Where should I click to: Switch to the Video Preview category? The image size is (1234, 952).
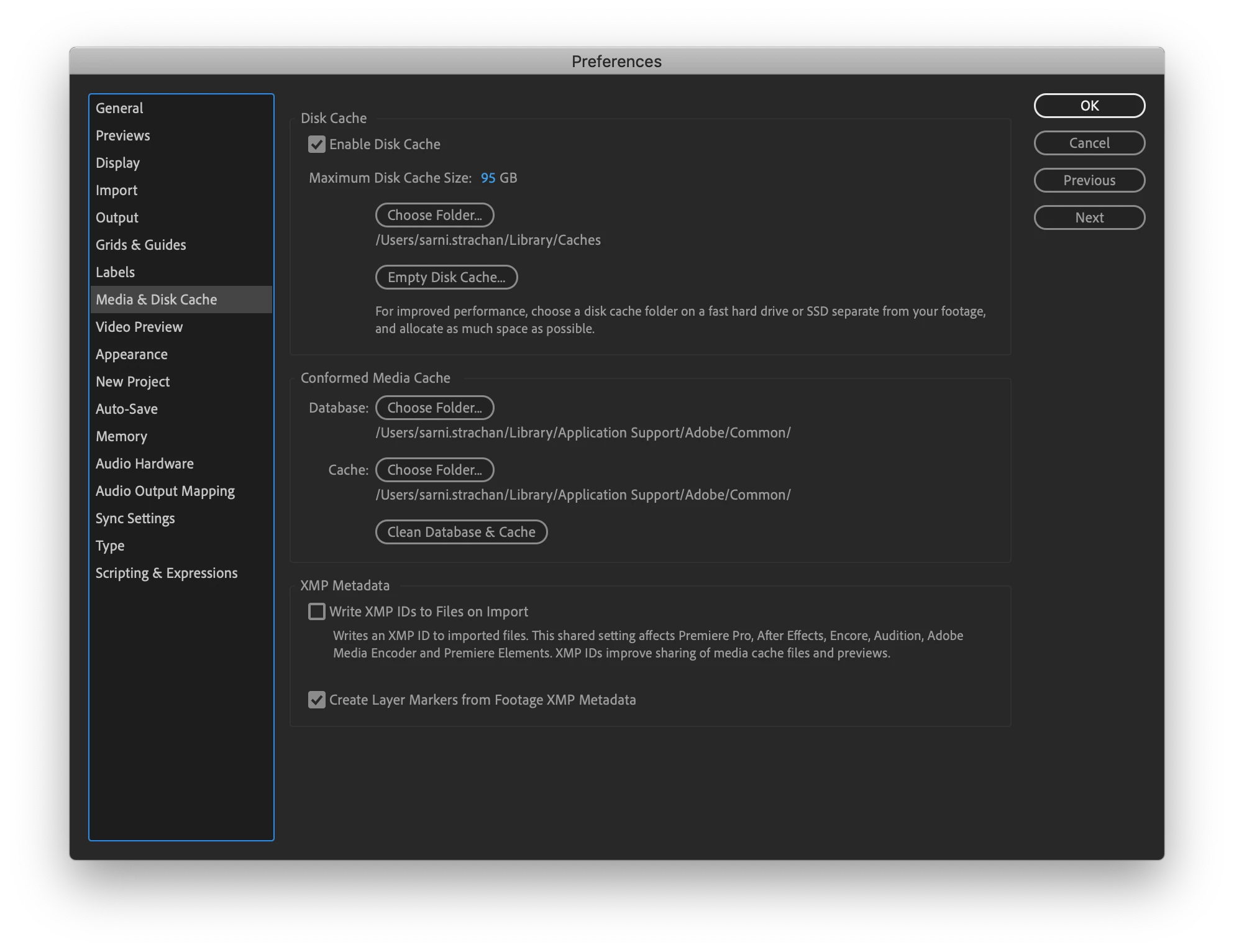tap(139, 327)
